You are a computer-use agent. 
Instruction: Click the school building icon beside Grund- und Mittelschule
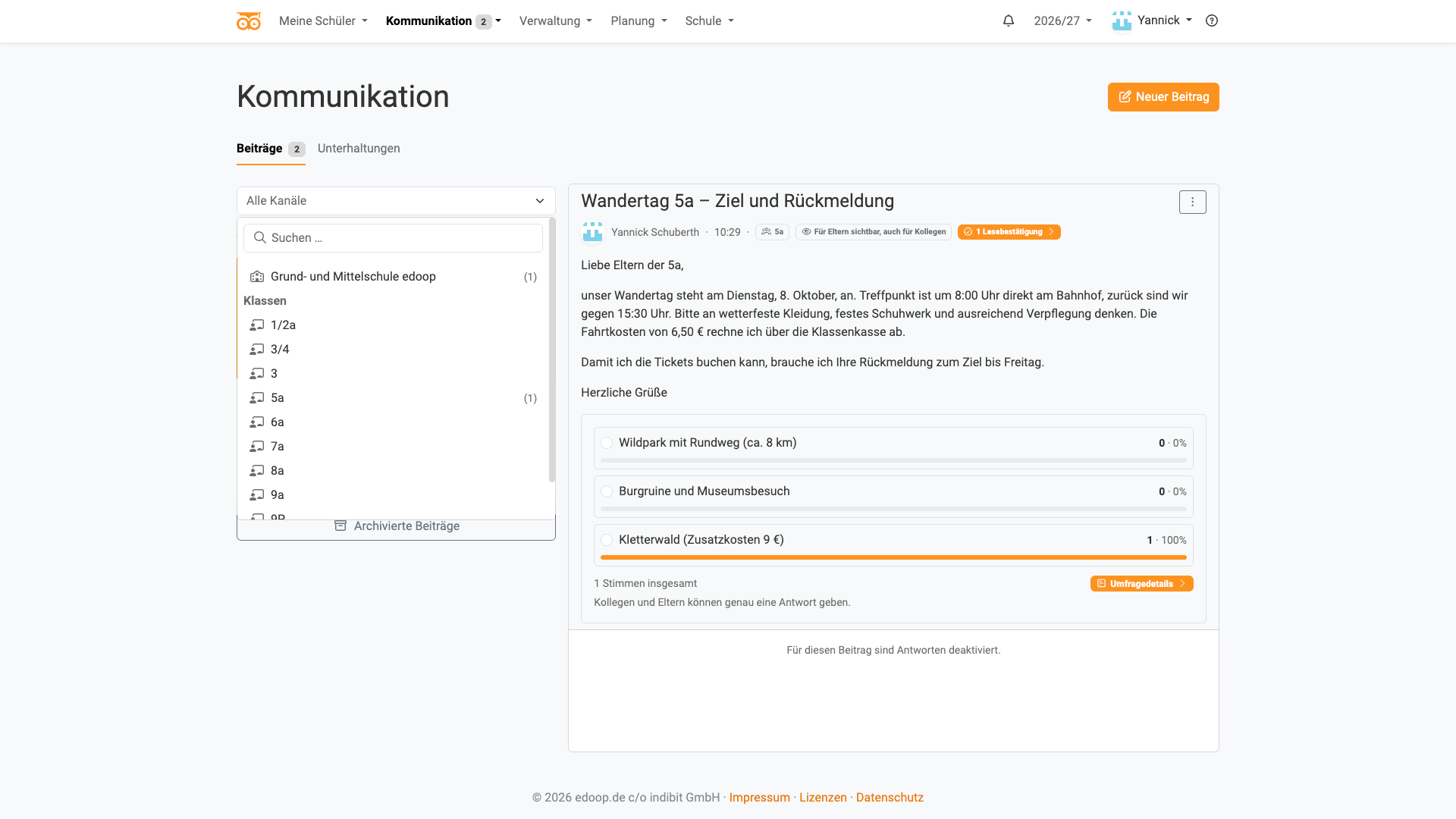[x=257, y=277]
